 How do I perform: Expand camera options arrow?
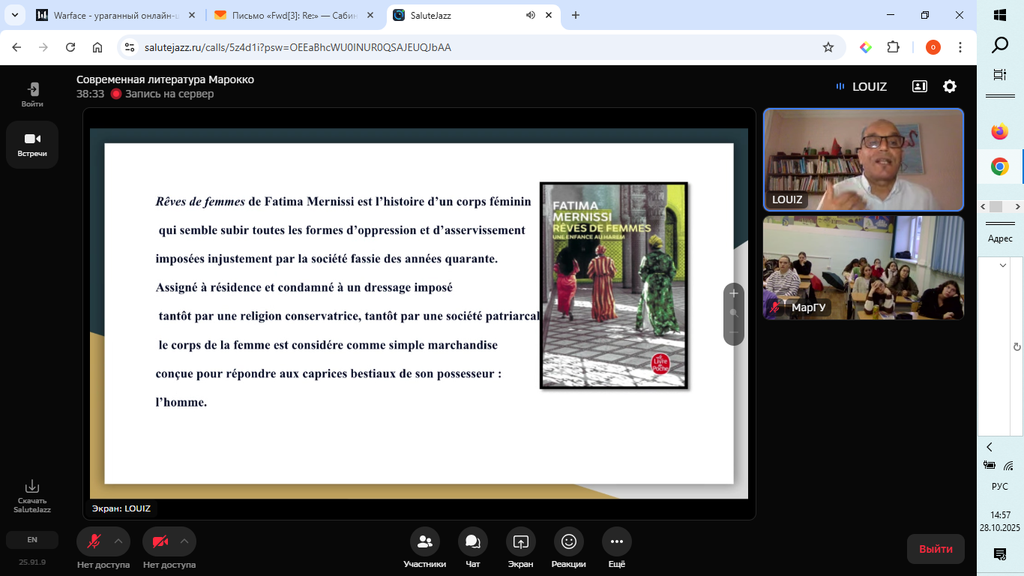pos(183,541)
